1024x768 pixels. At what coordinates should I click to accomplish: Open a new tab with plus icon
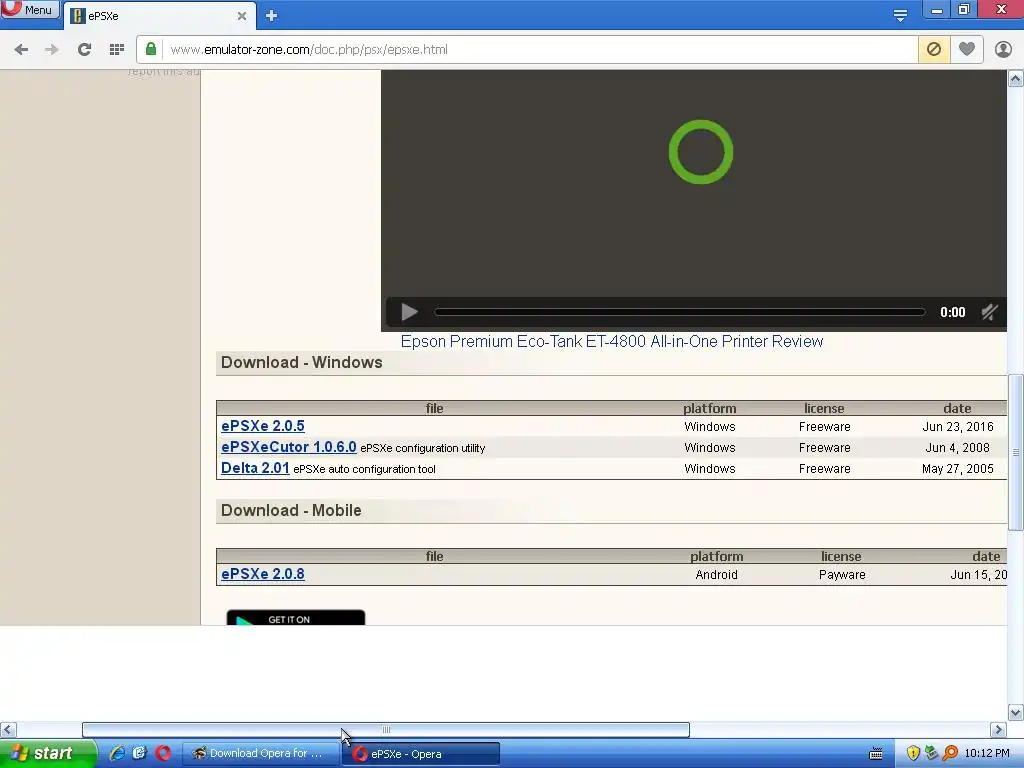tap(272, 16)
